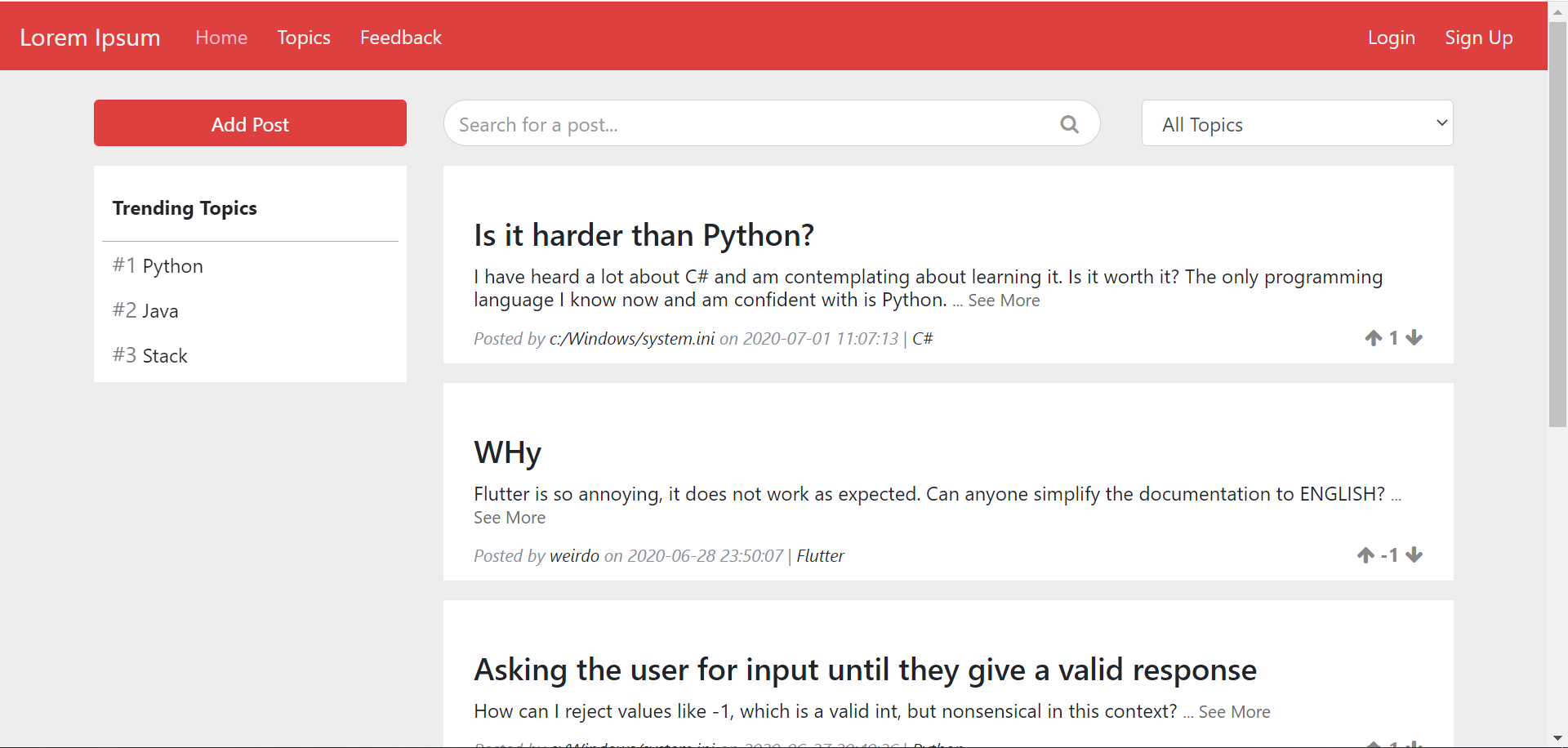
Task: Open the Topics nav item
Action: pyautogui.click(x=304, y=38)
